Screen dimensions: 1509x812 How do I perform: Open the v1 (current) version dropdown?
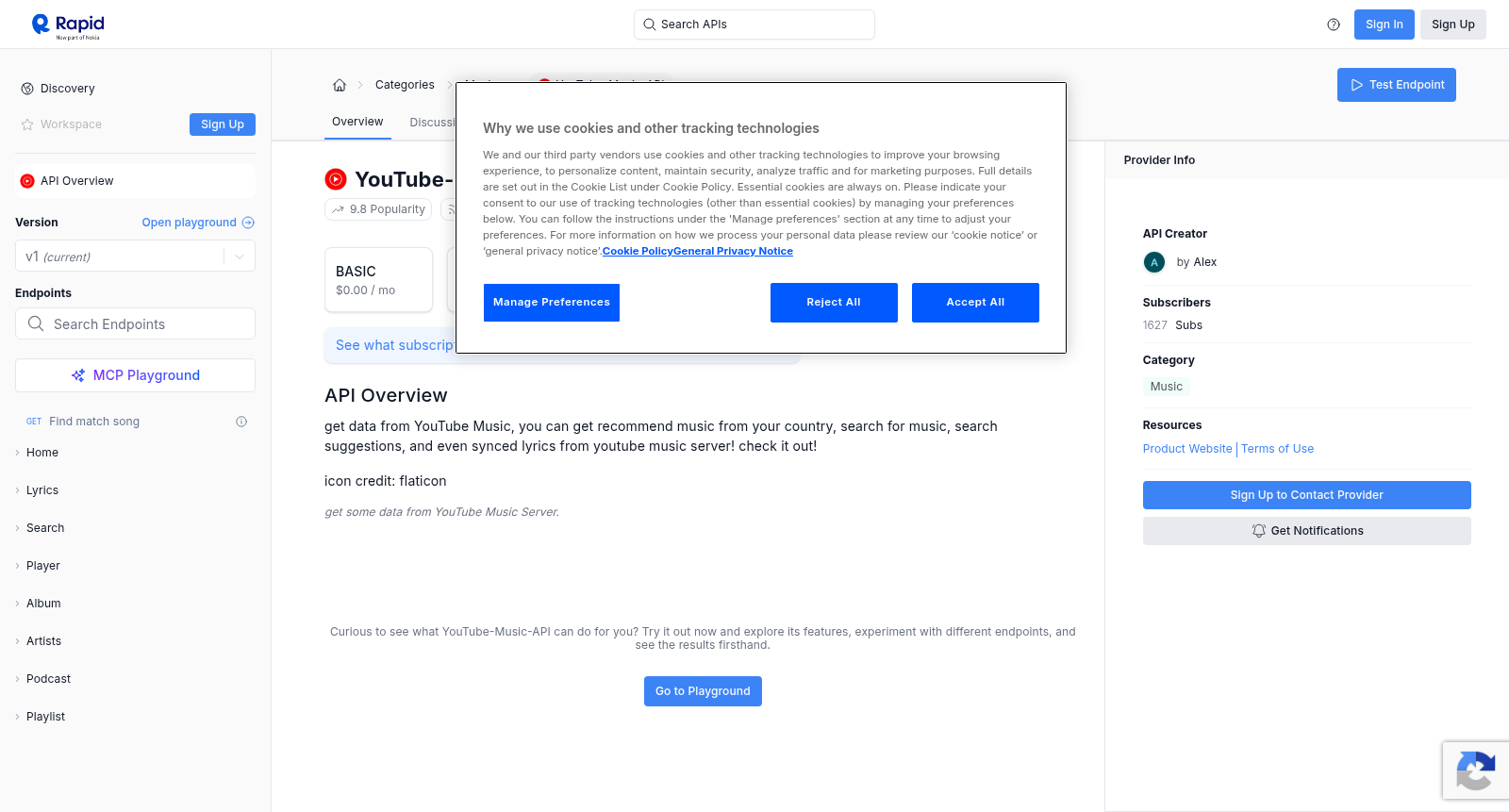tap(135, 257)
